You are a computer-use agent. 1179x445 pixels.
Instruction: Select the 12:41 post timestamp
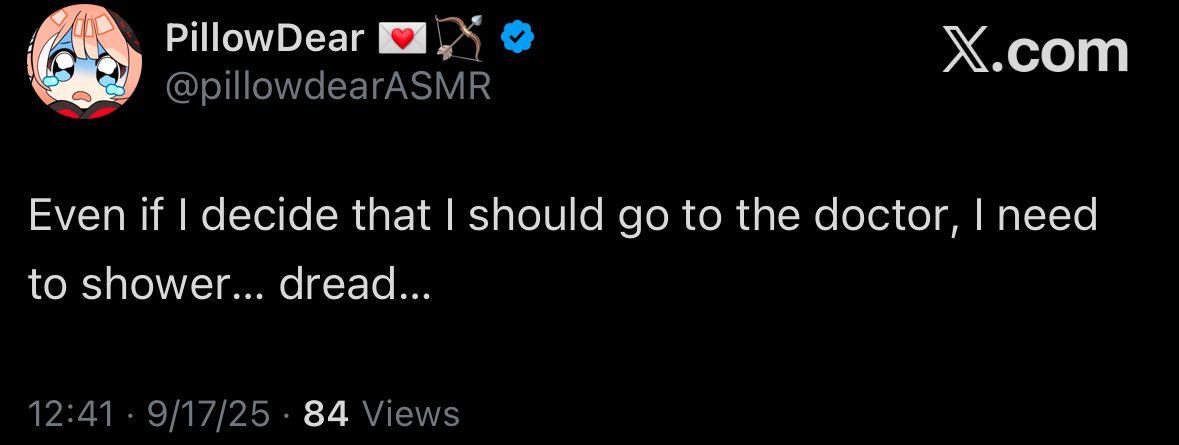[x=72, y=413]
